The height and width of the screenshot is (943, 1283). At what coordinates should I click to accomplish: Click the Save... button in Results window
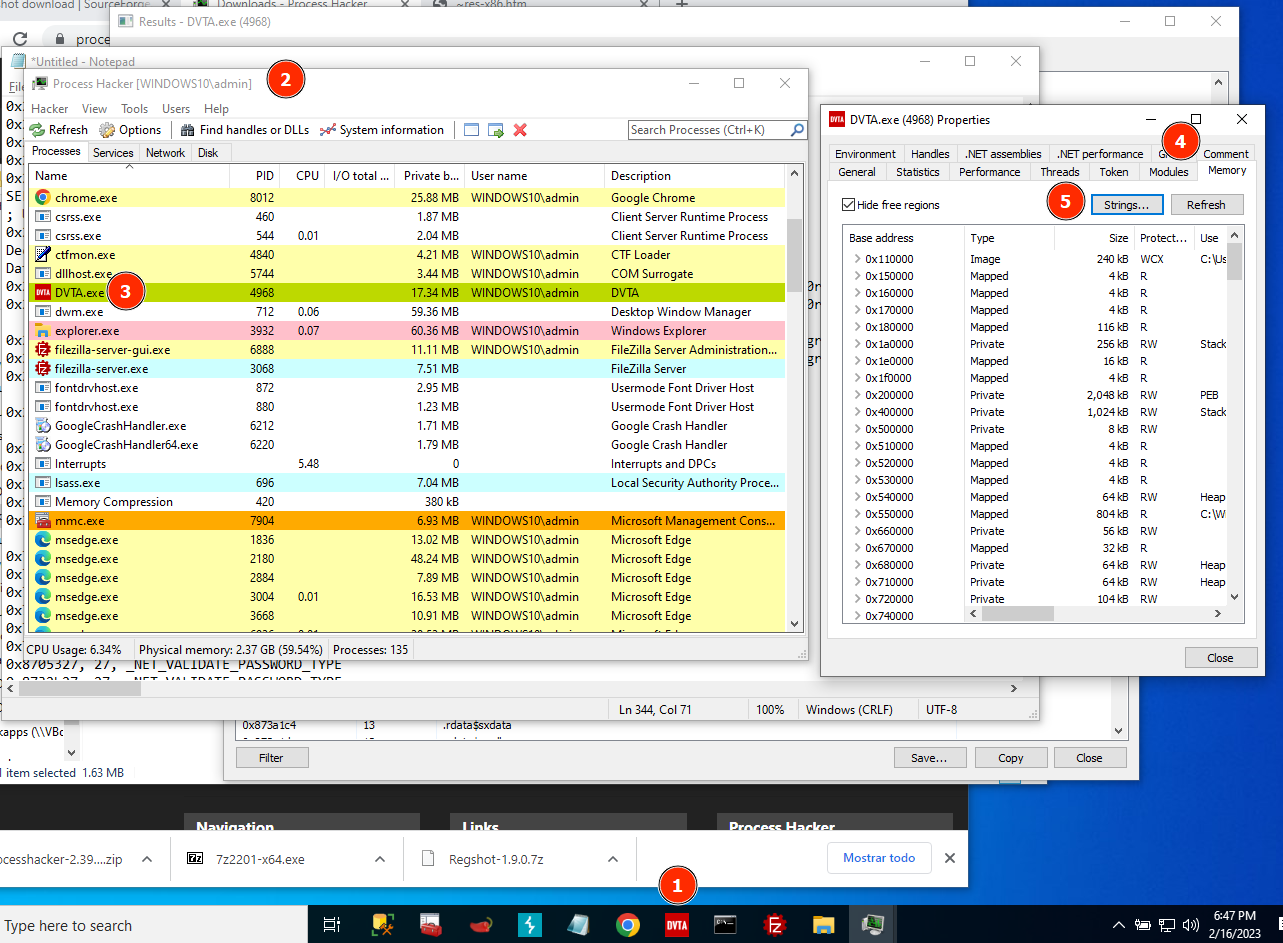click(929, 758)
